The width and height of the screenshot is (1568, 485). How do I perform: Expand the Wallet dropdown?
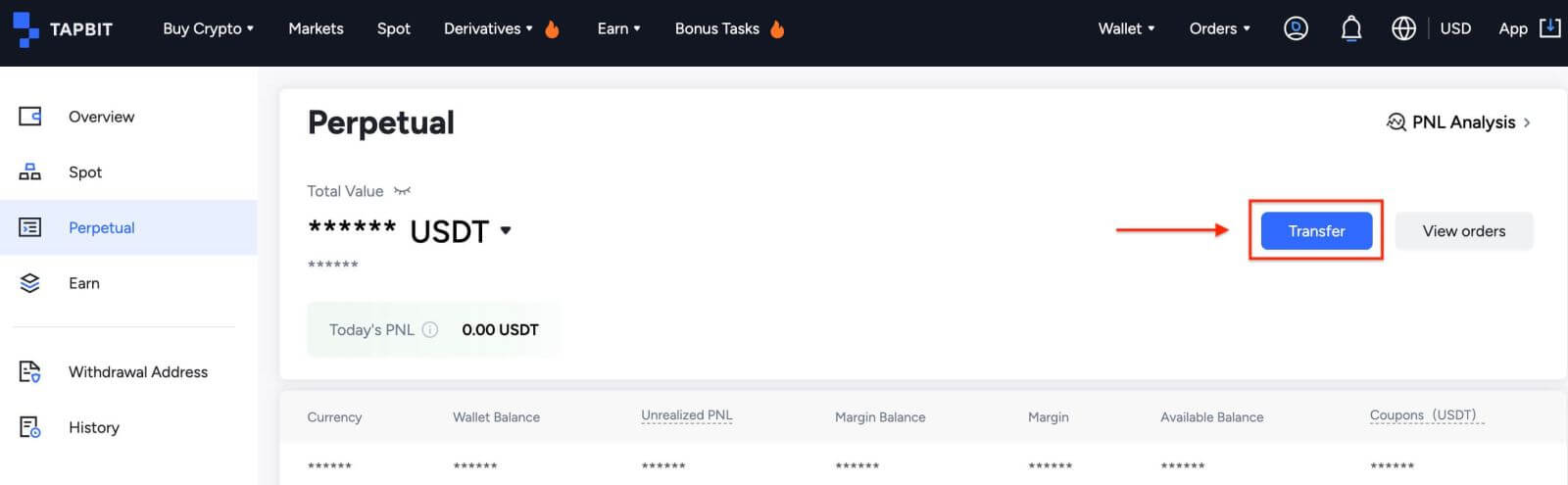coord(1126,29)
